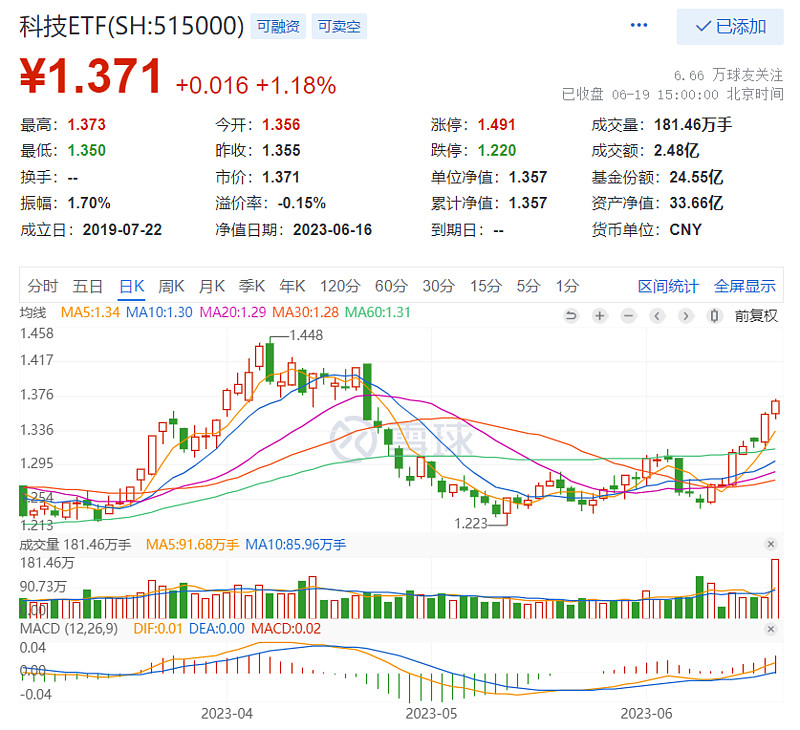This screenshot has height=730, width=800.
Task: Switch to the 周K weekly candlestick tab
Action: (171, 285)
